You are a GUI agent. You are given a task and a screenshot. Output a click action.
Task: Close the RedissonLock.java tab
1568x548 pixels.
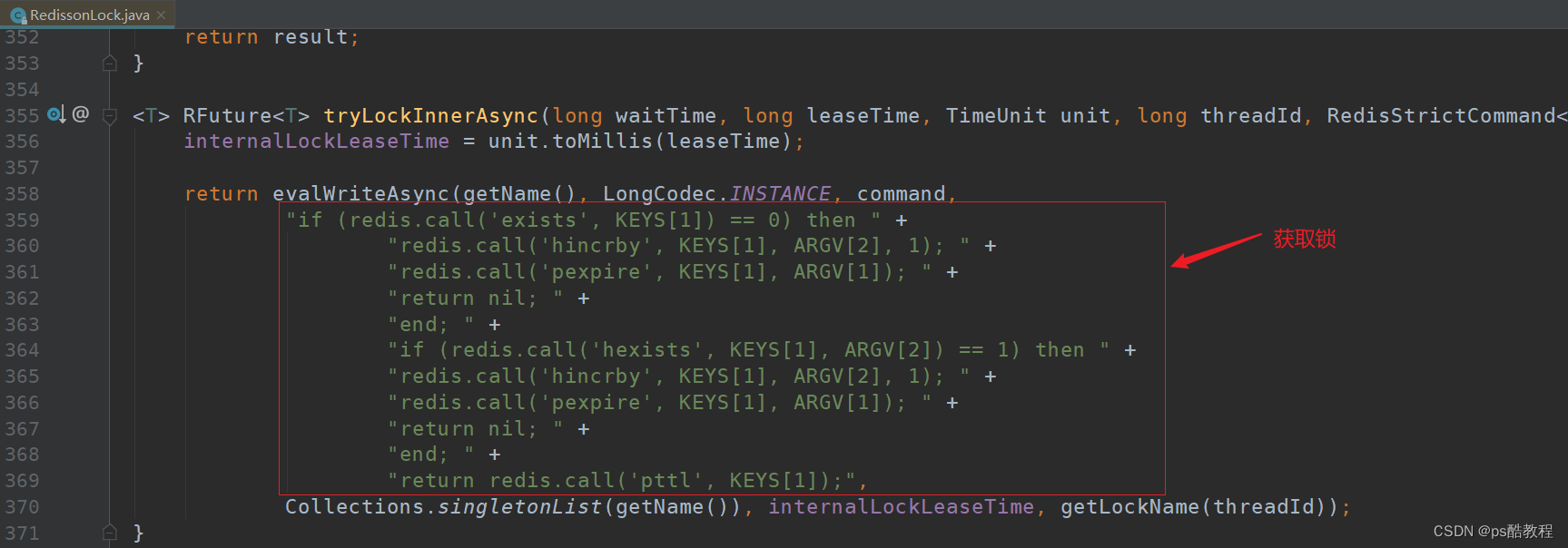162,15
